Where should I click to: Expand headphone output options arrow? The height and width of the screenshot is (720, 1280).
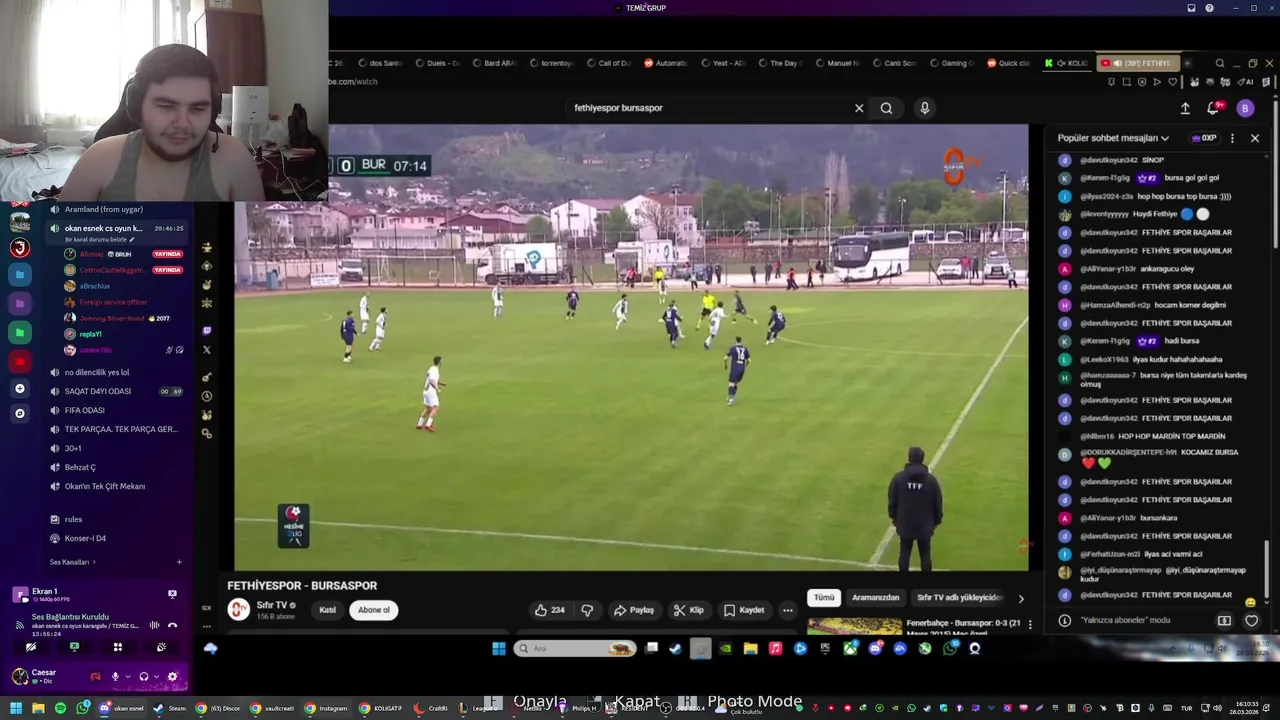pos(156,677)
